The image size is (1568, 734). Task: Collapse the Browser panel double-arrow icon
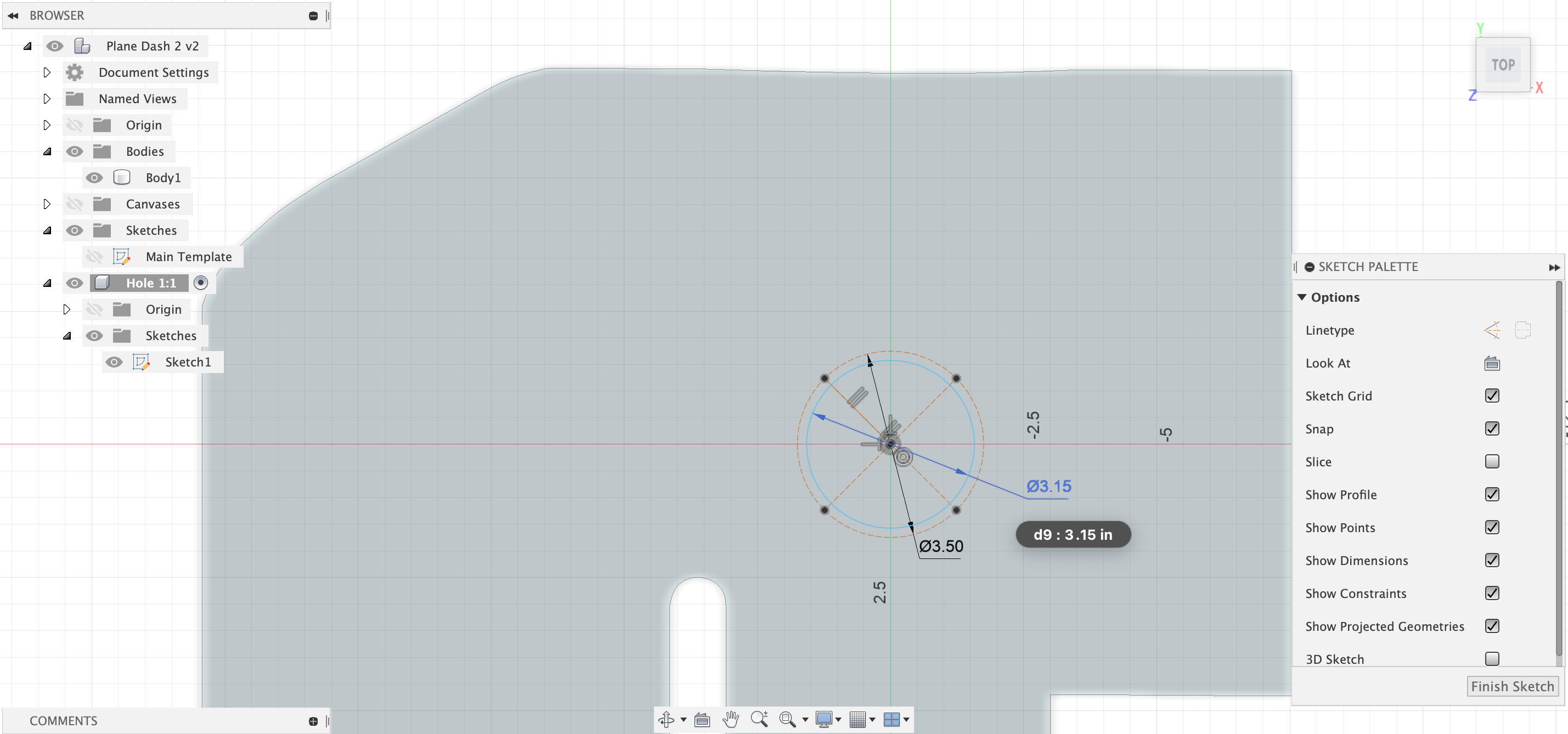pyautogui.click(x=13, y=15)
